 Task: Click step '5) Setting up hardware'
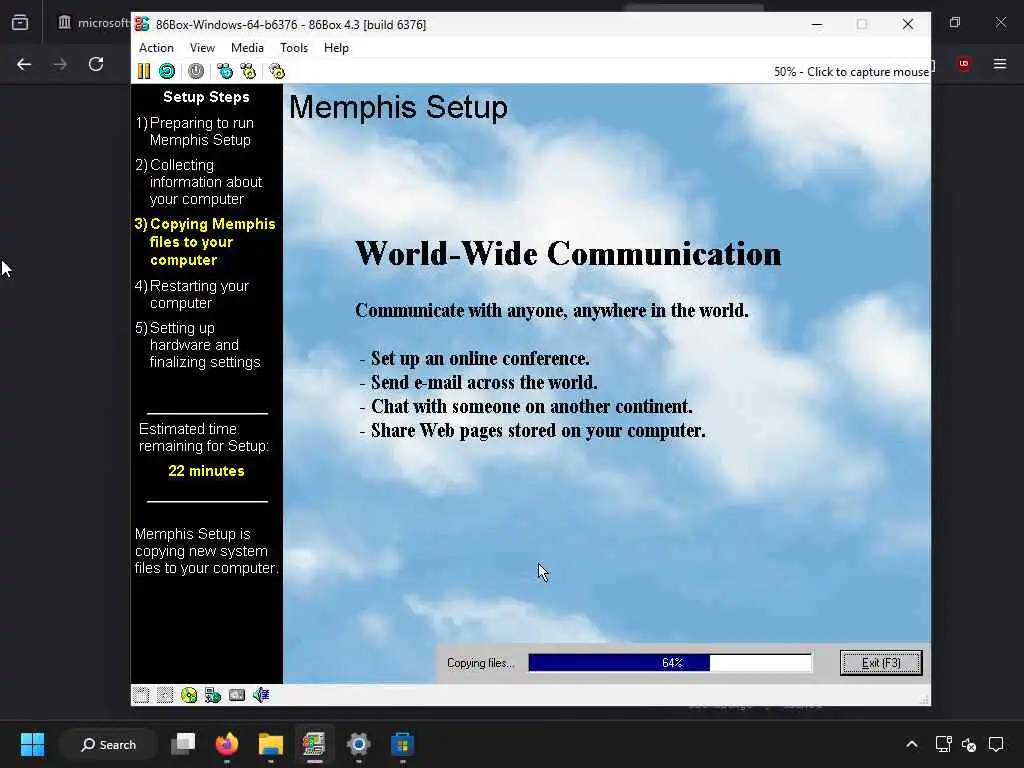(x=198, y=345)
